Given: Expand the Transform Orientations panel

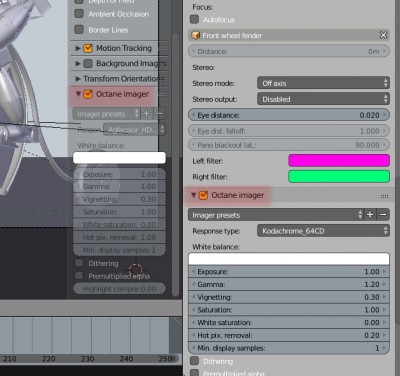Looking at the screenshot, I should pyautogui.click(x=78, y=79).
